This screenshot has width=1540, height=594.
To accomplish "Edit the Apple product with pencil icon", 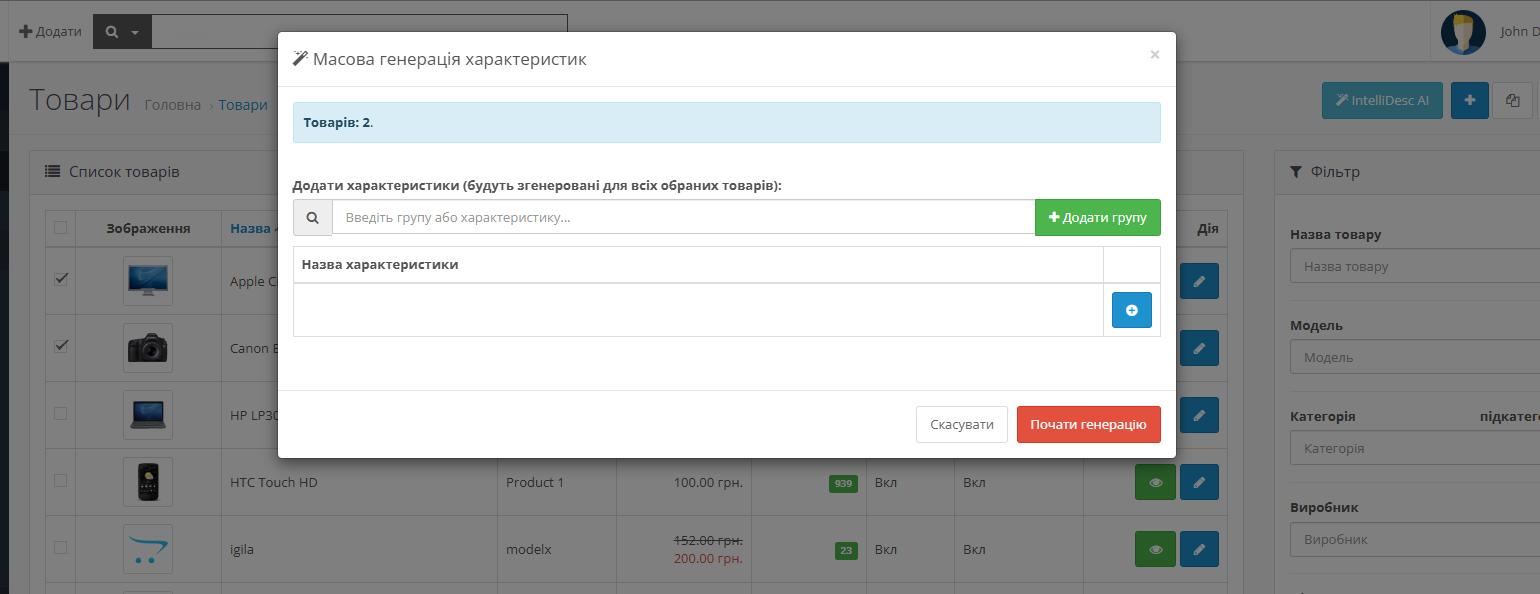I will pos(1199,281).
